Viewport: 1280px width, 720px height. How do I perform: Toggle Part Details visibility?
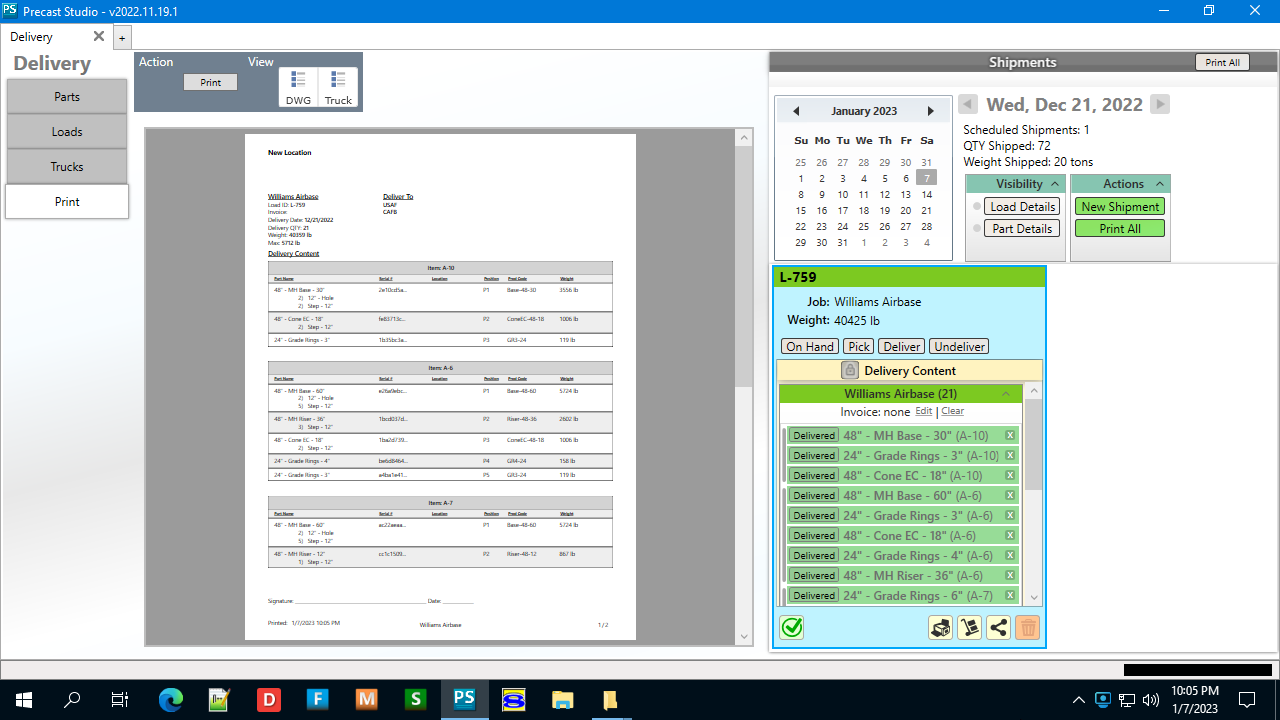pos(1021,228)
